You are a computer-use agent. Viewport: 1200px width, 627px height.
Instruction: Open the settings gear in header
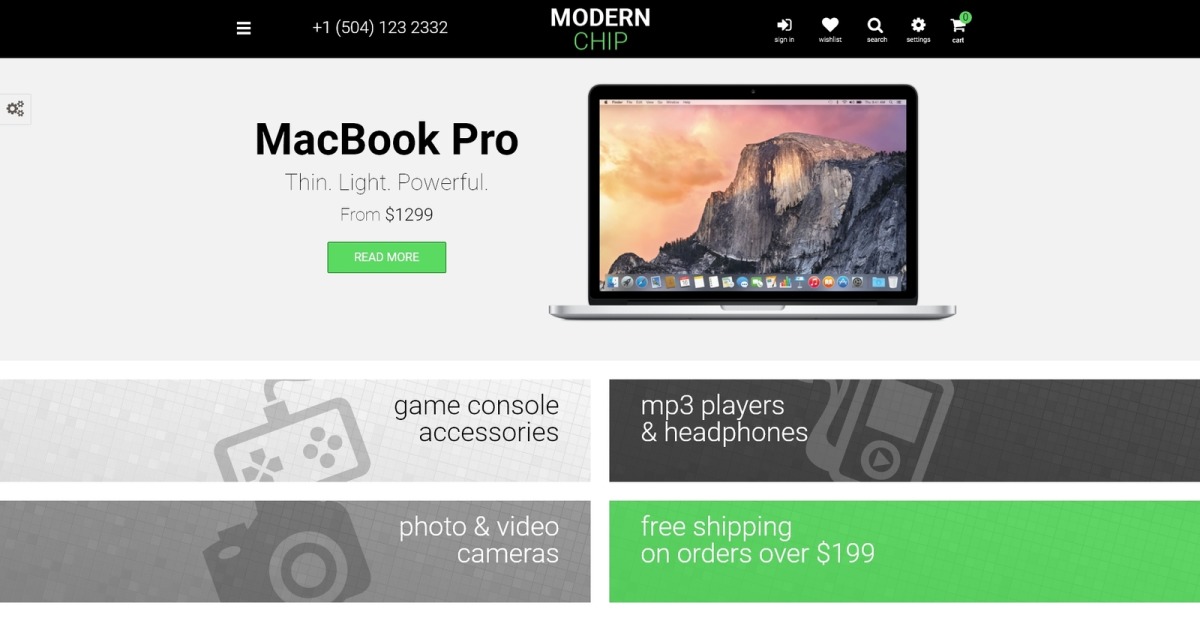(x=918, y=25)
